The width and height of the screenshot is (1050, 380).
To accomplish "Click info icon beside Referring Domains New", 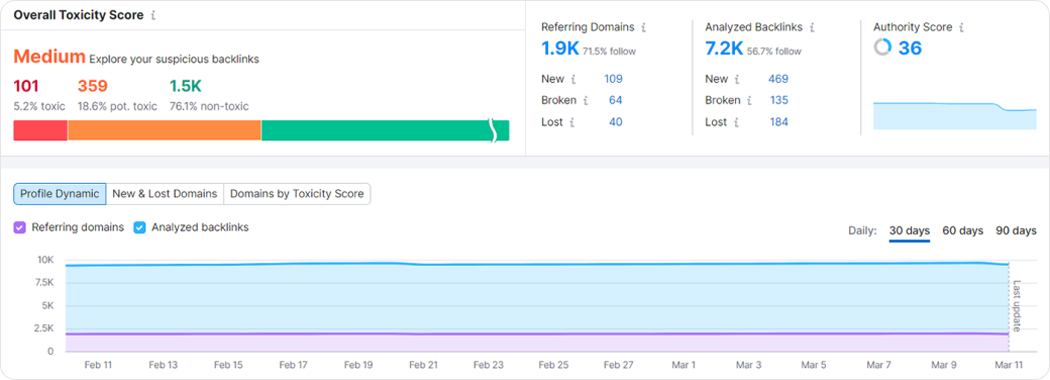I will [574, 79].
